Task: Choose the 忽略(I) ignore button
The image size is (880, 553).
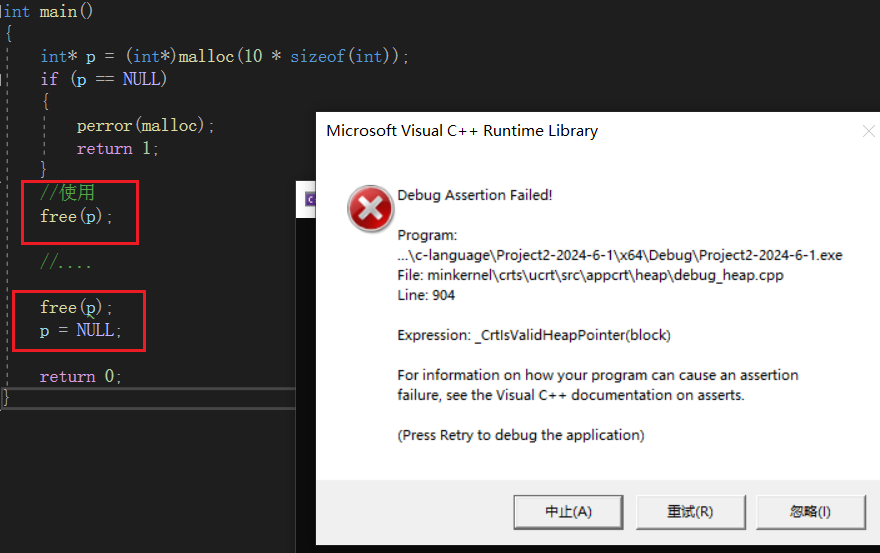Action: click(x=810, y=511)
